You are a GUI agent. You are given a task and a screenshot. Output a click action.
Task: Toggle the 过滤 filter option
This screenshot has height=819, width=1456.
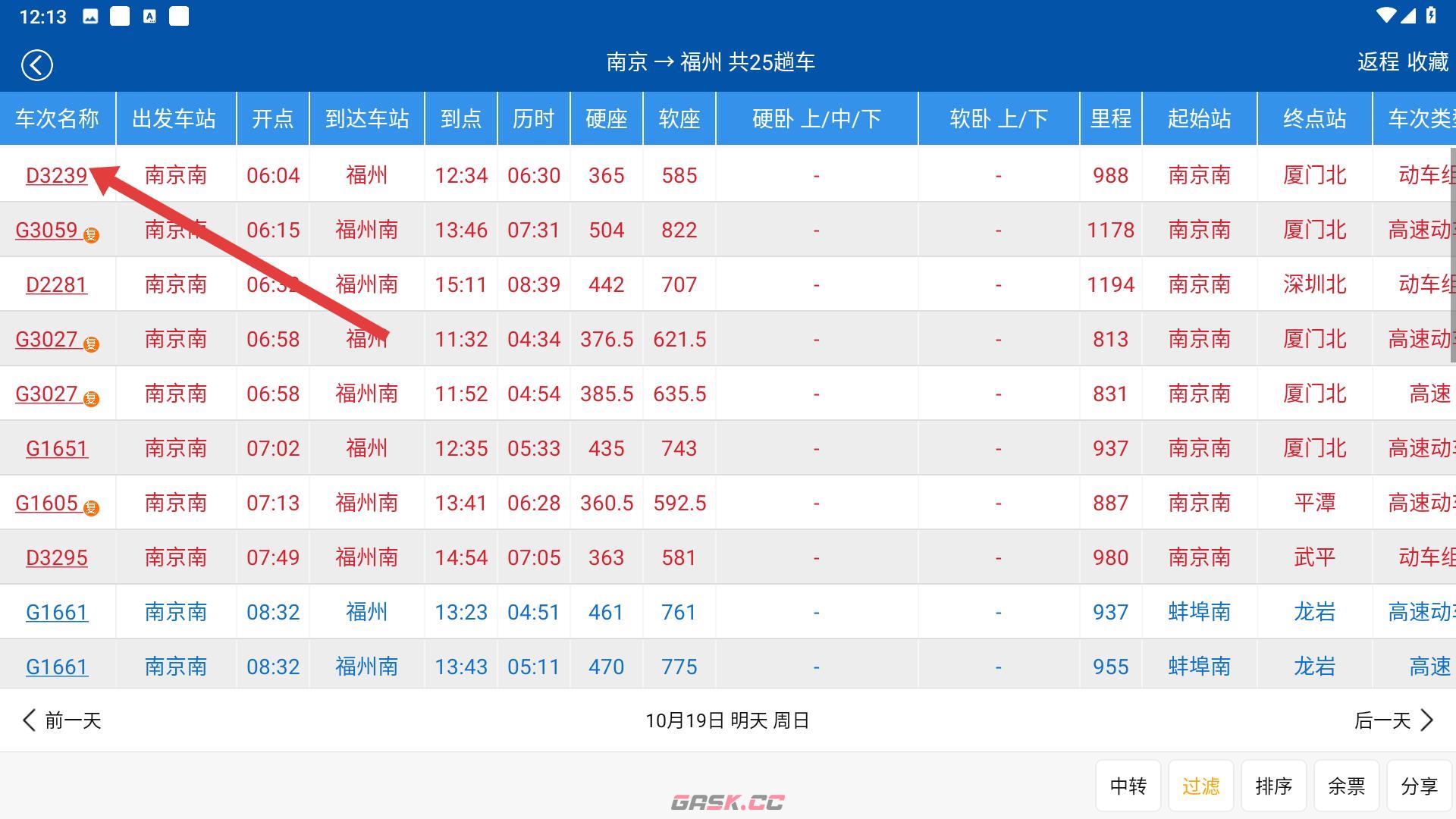point(1200,786)
